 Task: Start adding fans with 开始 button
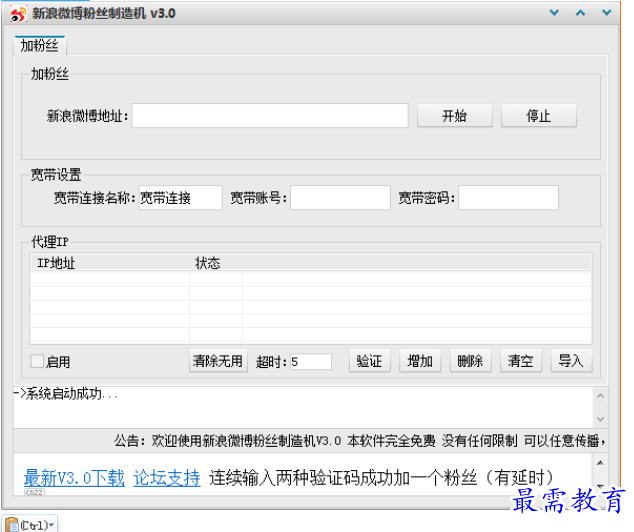point(454,116)
